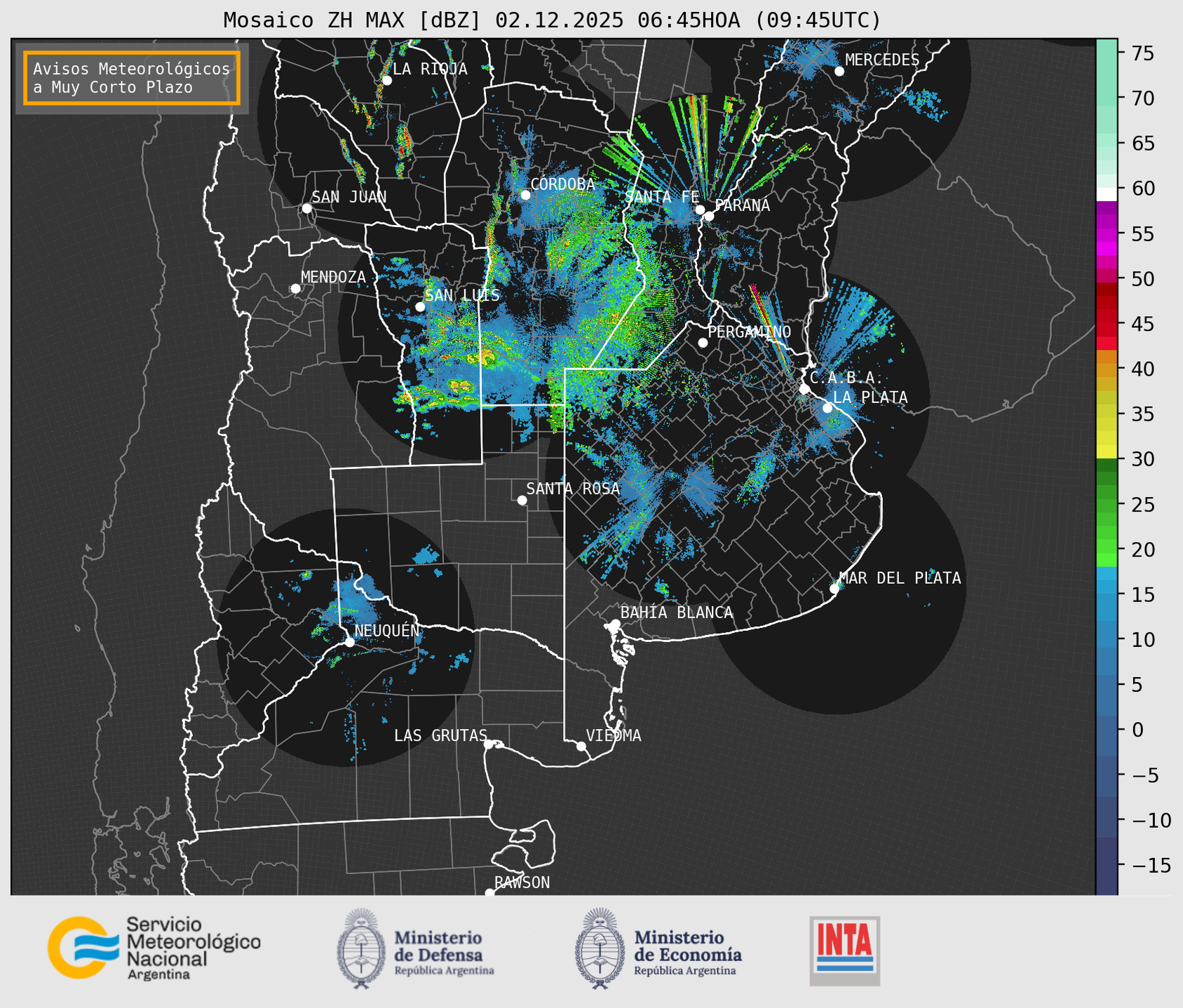The width and height of the screenshot is (1183, 1008).
Task: Select the white 60 dBZ band on the color scale
Action: (1107, 193)
